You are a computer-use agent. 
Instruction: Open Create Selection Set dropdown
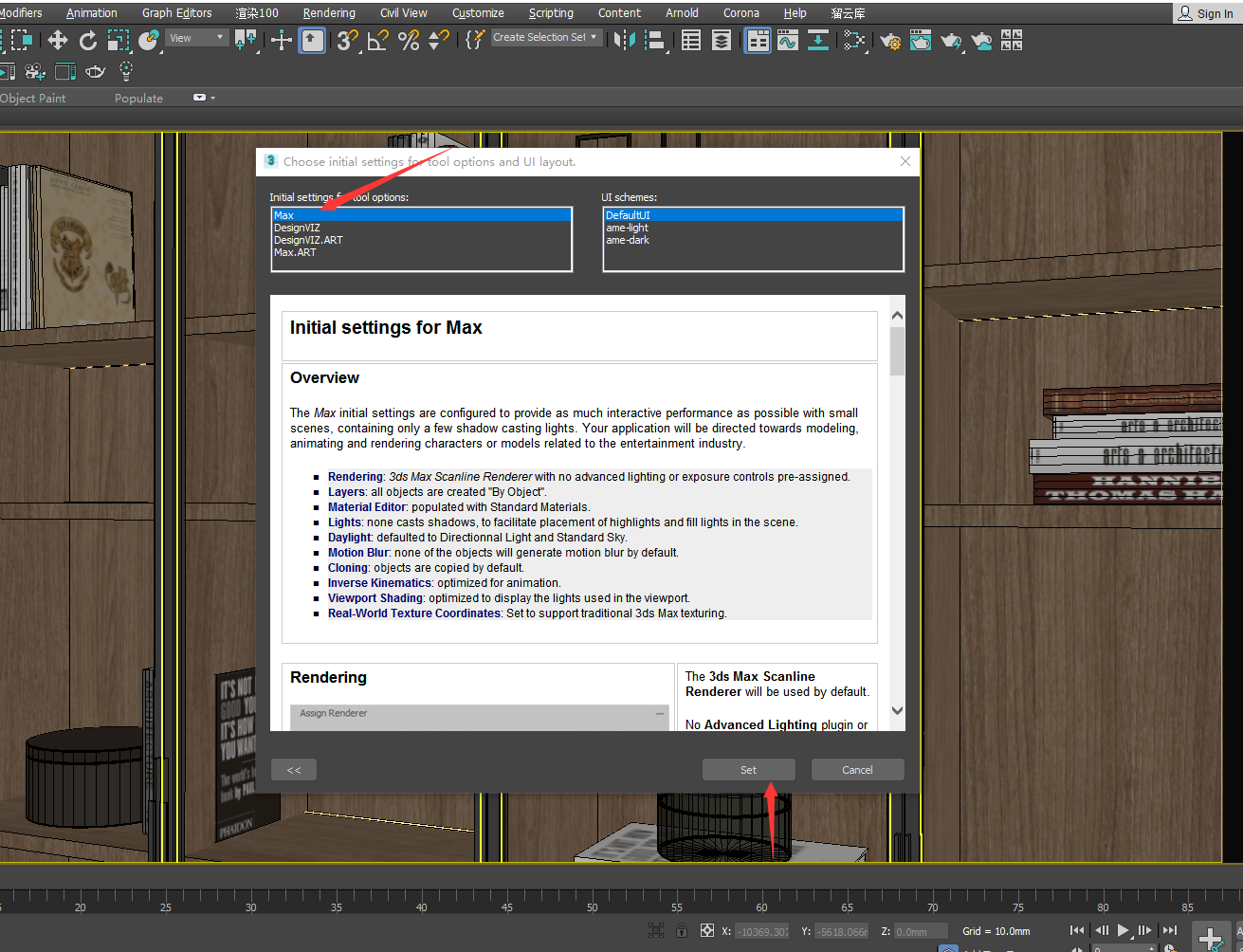(x=547, y=38)
